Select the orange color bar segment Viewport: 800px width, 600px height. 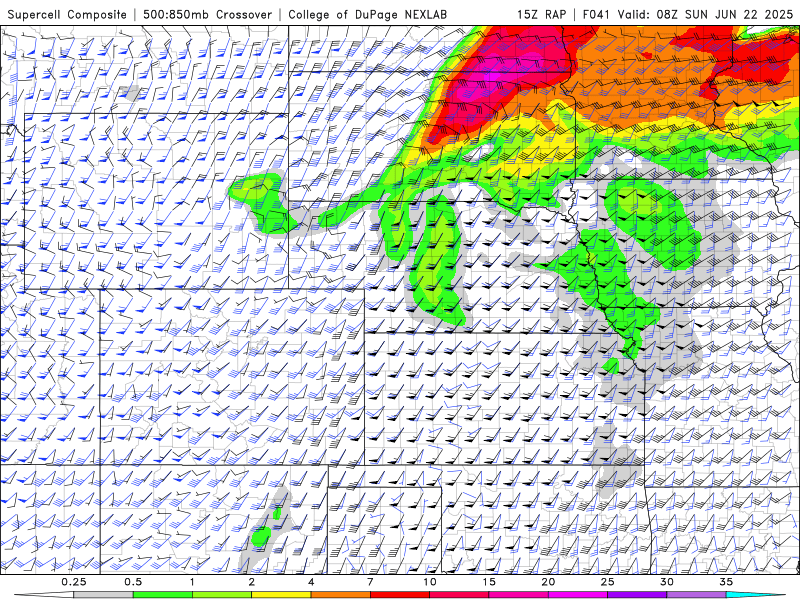(x=341, y=595)
